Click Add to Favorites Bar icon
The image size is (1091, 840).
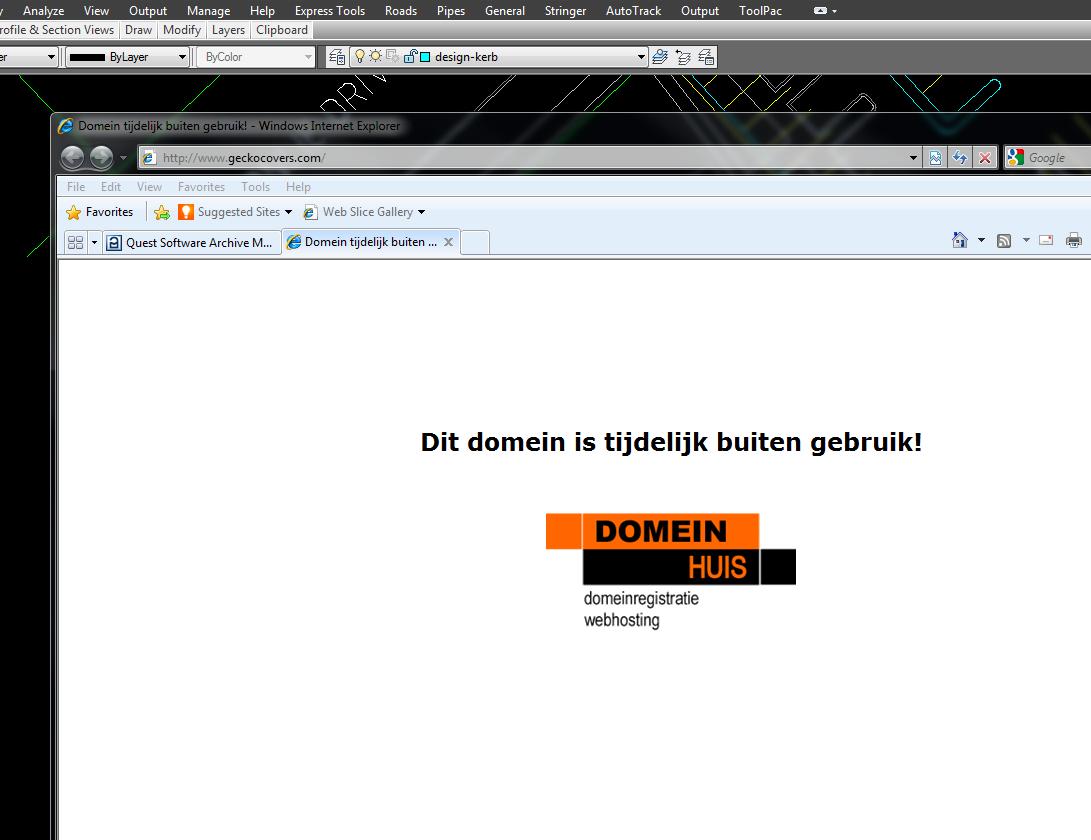pyautogui.click(x=161, y=212)
